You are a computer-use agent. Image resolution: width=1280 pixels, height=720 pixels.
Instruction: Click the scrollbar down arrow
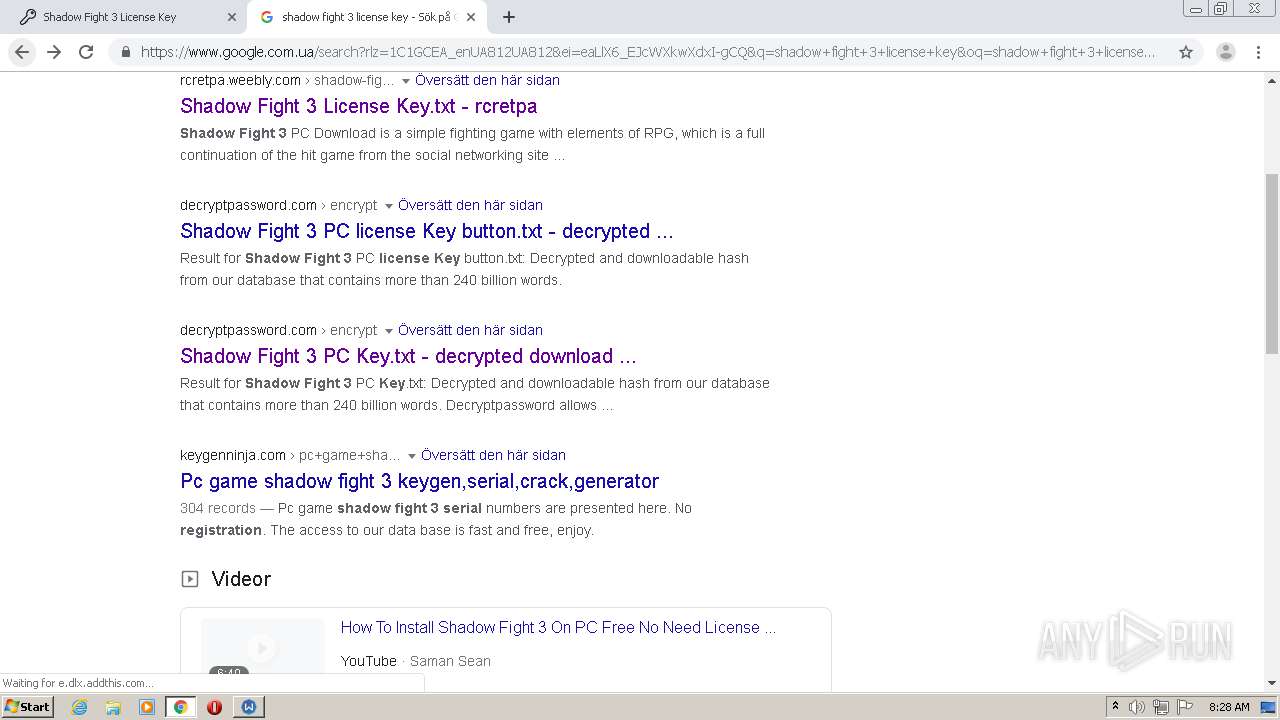click(x=1271, y=683)
